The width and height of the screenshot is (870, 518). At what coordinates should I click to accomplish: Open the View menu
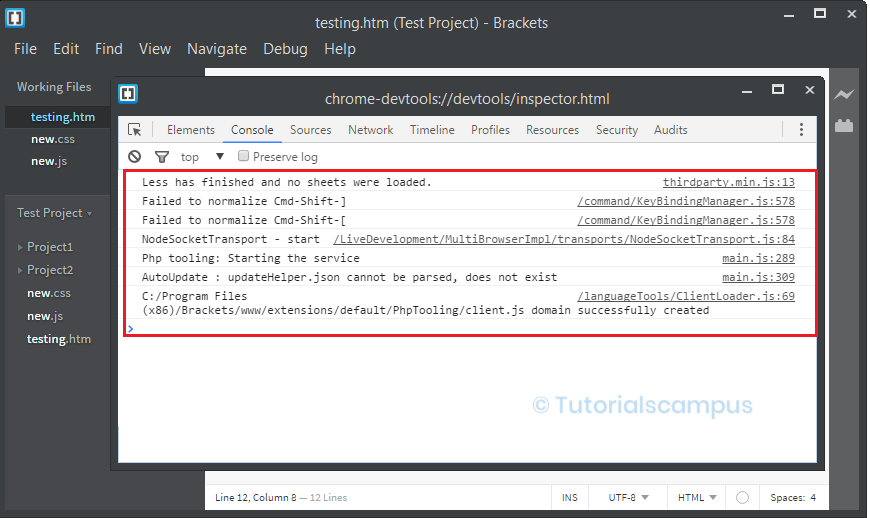(x=155, y=49)
